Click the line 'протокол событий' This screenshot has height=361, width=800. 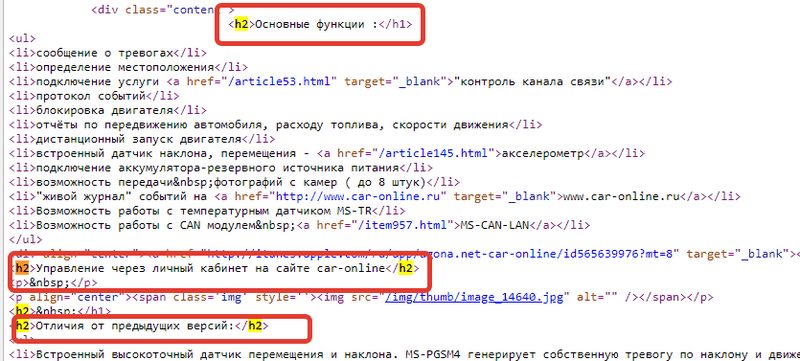point(94,96)
